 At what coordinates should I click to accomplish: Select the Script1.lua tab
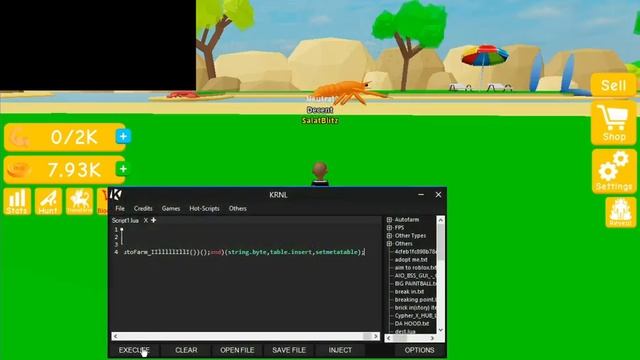coord(125,220)
